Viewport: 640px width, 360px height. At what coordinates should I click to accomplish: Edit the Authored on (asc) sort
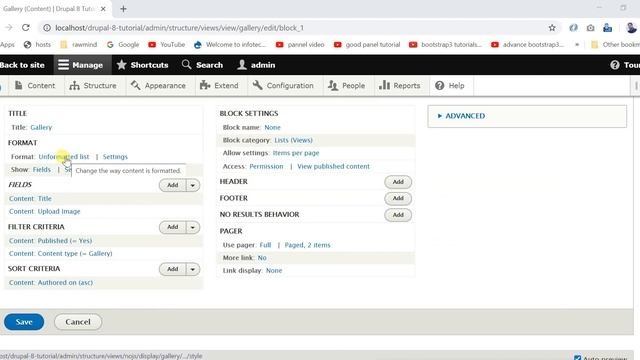(51, 282)
